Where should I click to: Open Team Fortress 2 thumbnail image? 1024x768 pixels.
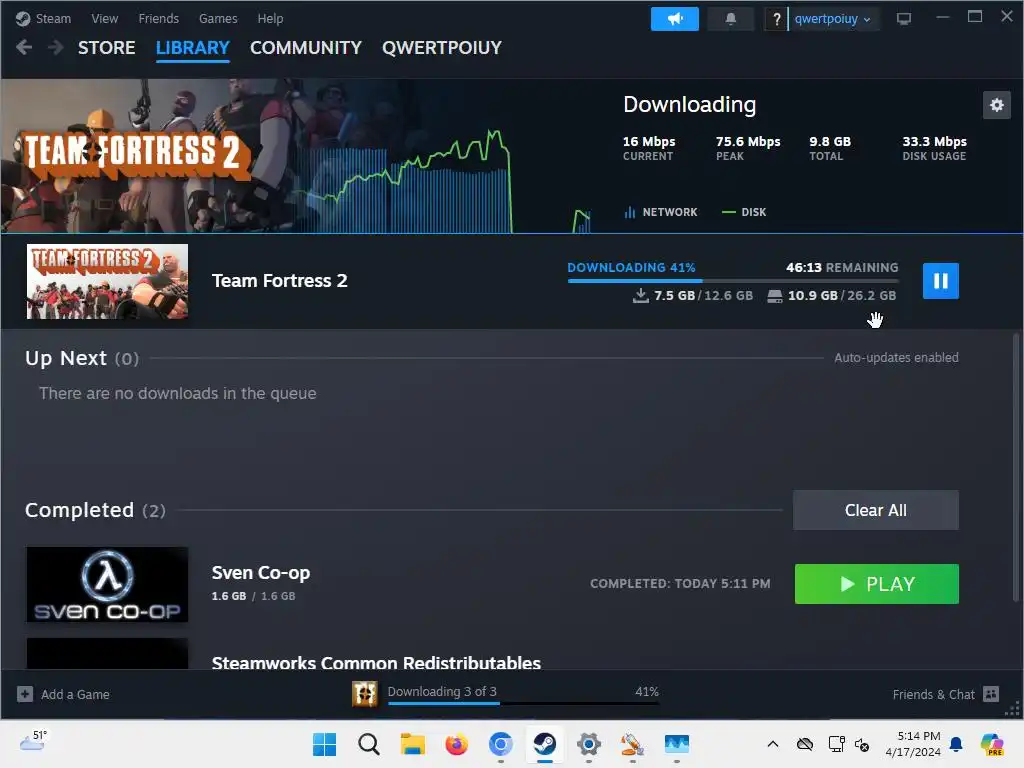(107, 281)
